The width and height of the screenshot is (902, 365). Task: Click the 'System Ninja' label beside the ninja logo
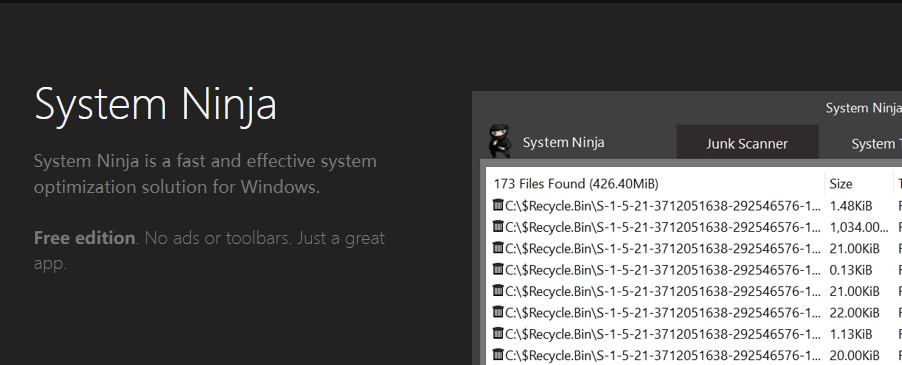point(563,142)
